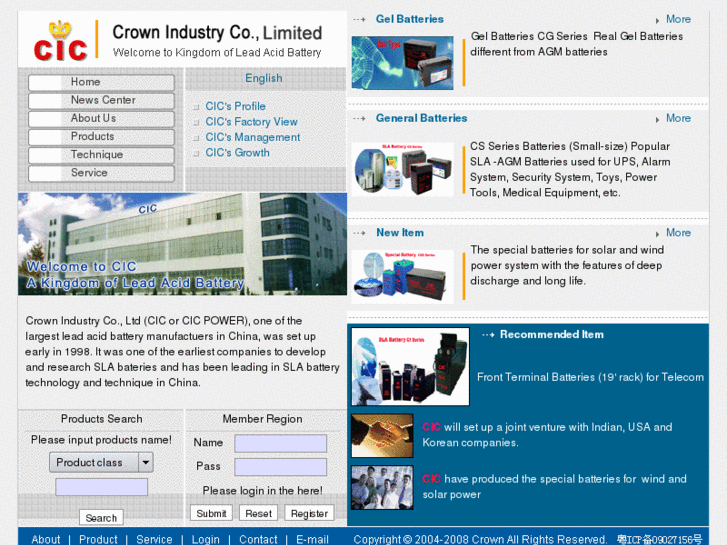The image size is (727, 545).
Task: Click the Submit login button
Action: point(211,513)
